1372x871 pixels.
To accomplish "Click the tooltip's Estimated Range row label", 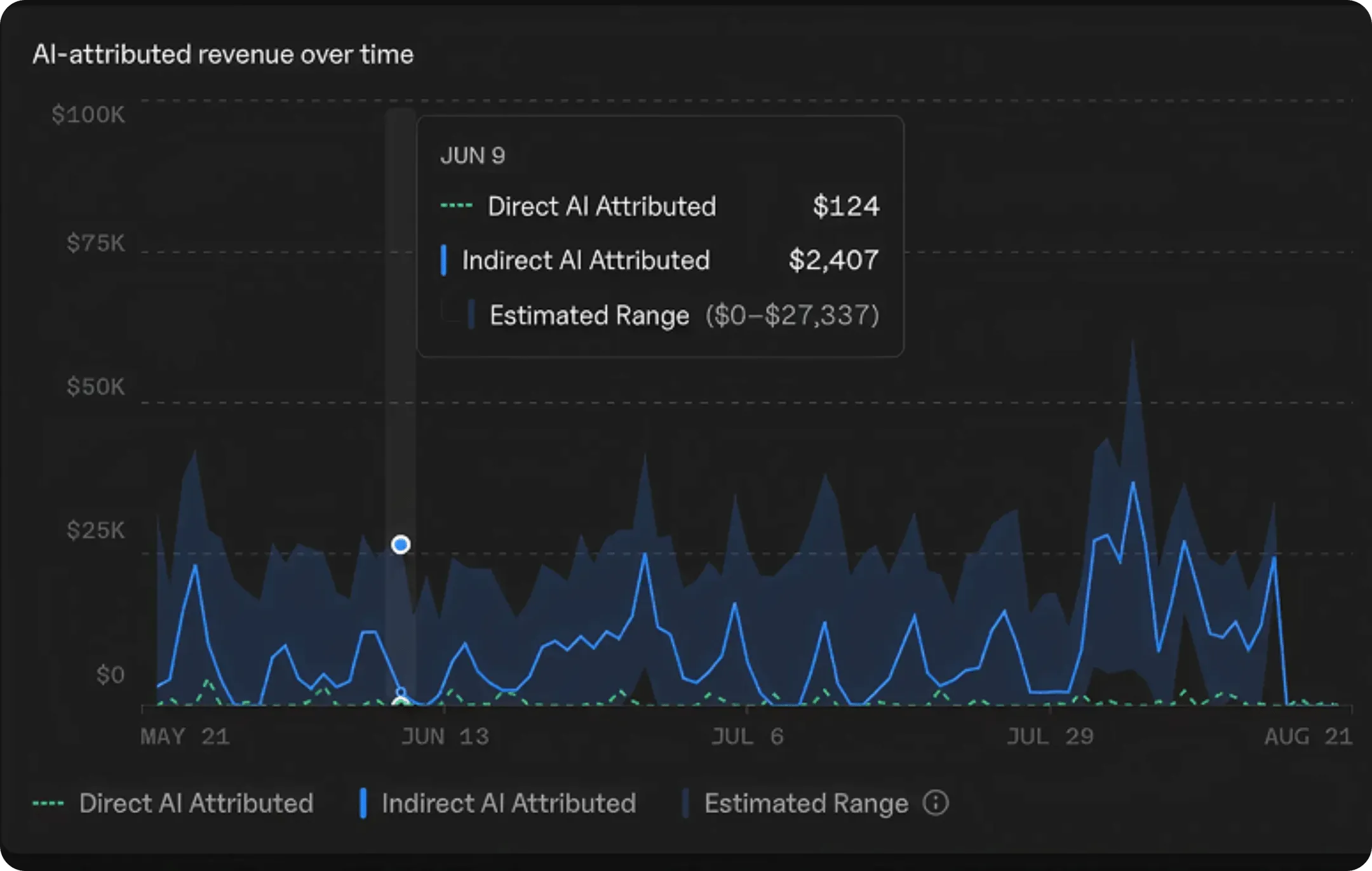I will pos(589,316).
